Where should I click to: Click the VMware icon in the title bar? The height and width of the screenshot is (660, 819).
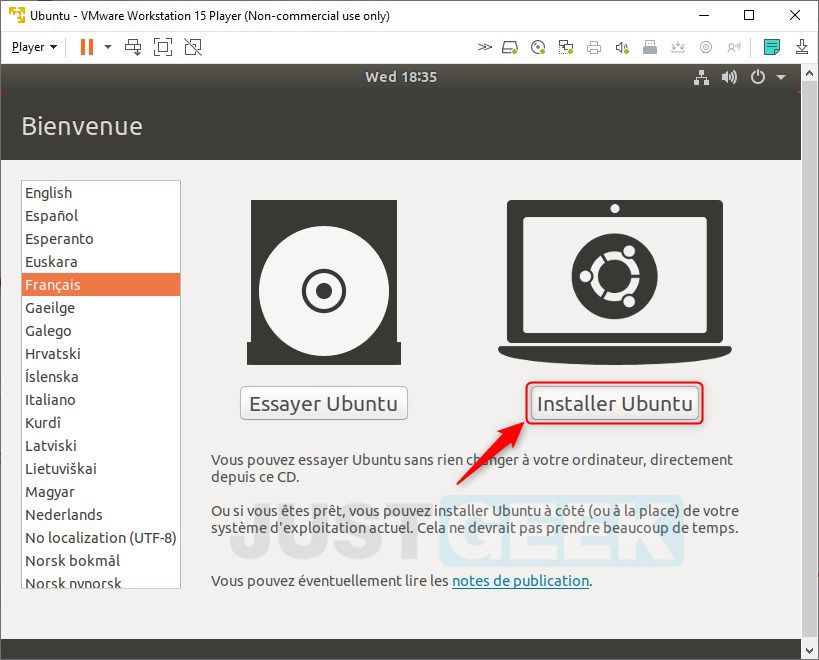point(17,15)
